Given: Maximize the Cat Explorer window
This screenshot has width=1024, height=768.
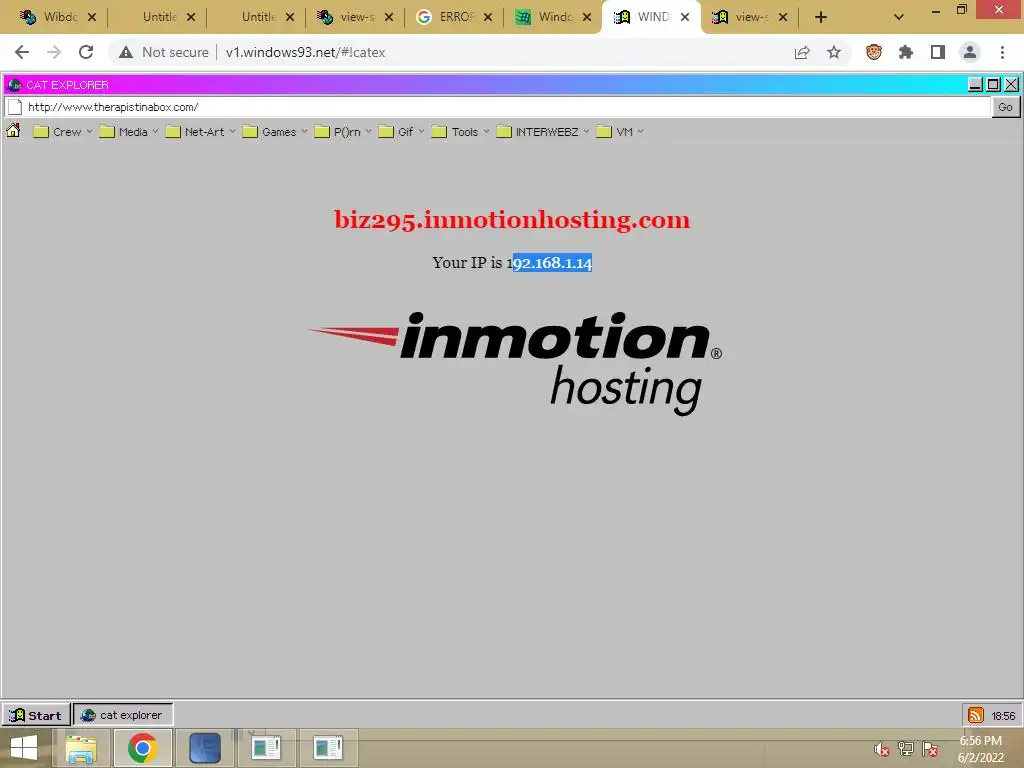Looking at the screenshot, I should [x=993, y=84].
